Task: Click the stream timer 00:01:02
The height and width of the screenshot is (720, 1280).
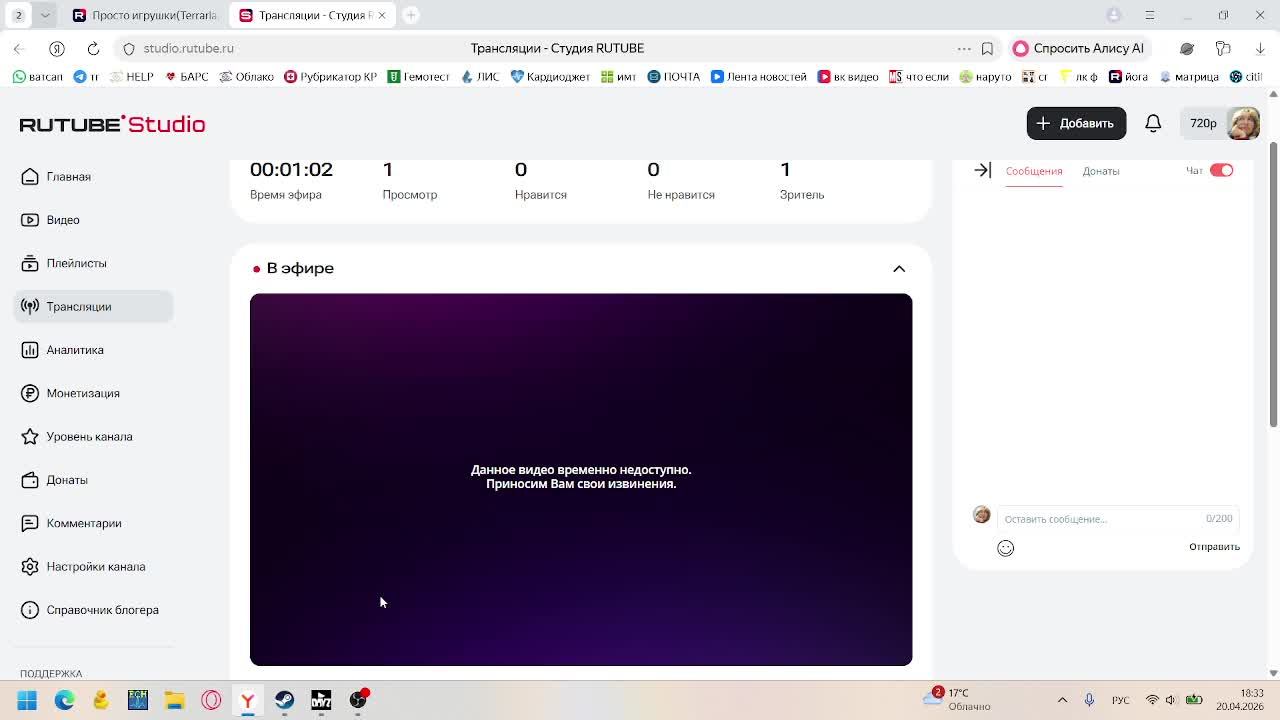Action: tap(291, 169)
